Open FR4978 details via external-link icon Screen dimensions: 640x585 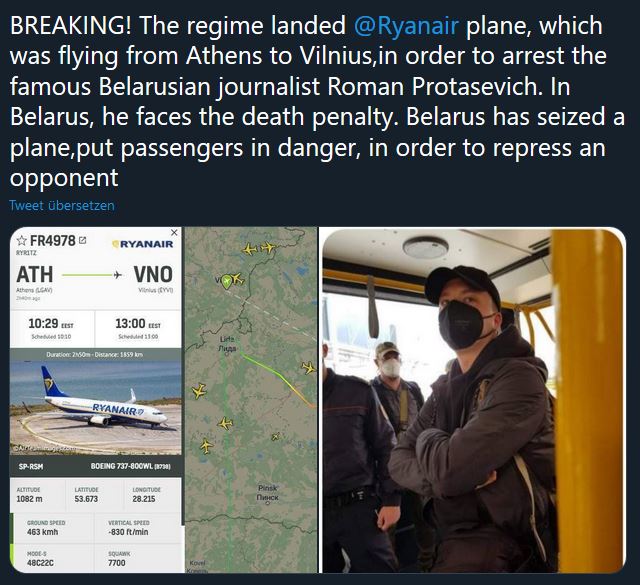click(82, 241)
